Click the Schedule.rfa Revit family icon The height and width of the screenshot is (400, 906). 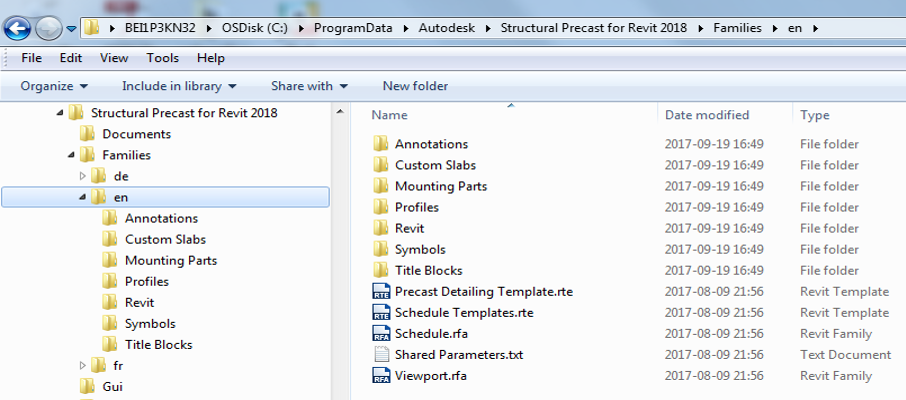point(380,334)
